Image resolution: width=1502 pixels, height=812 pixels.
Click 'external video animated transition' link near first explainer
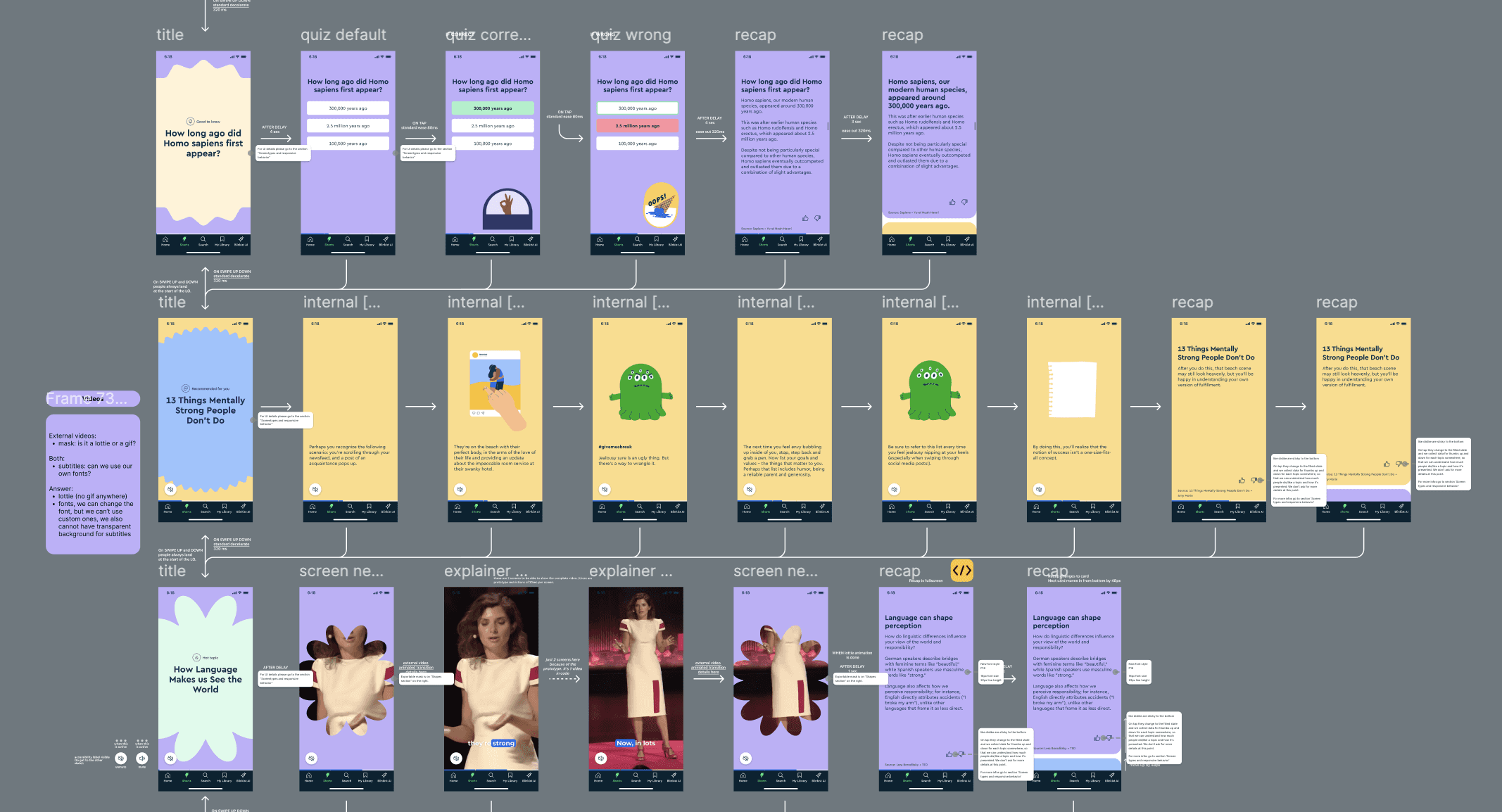pyautogui.click(x=415, y=666)
